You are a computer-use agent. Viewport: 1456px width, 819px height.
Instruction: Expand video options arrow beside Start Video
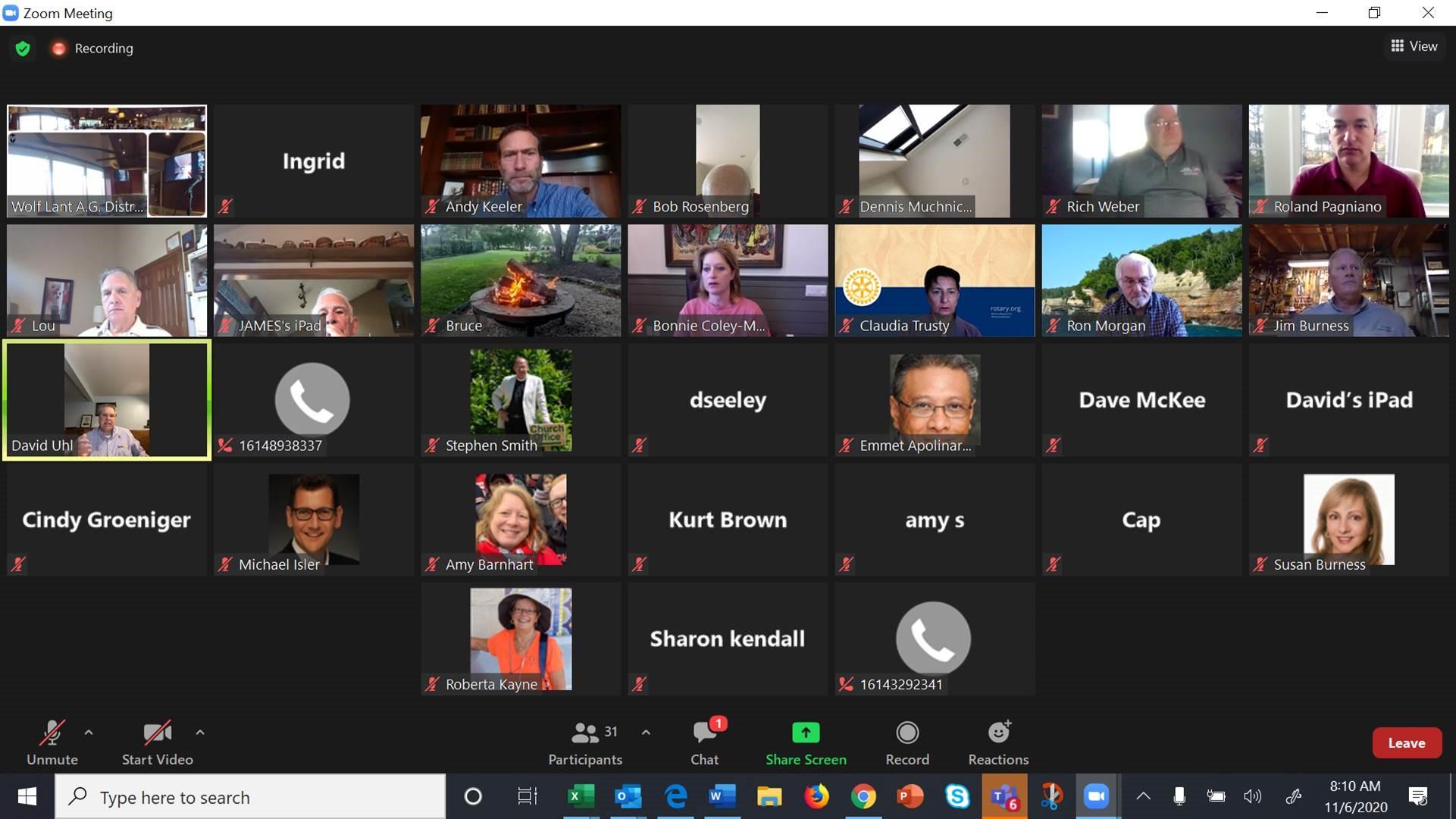pos(200,733)
